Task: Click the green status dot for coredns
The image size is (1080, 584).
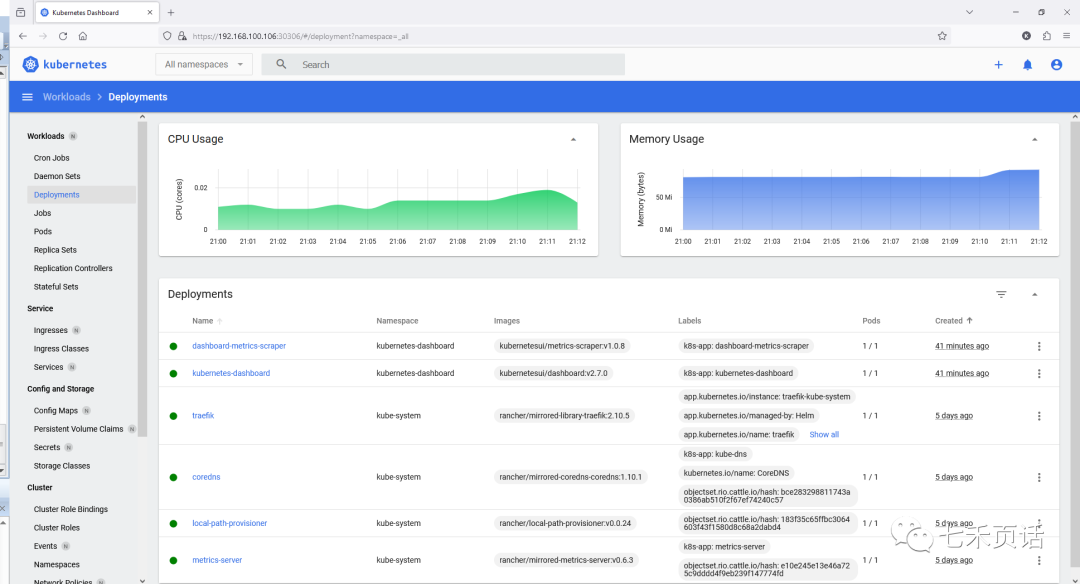Action: (x=174, y=477)
